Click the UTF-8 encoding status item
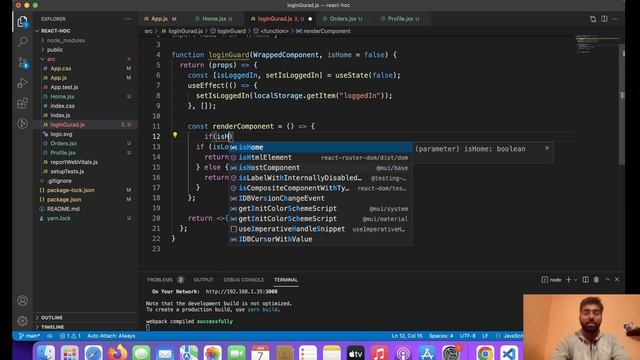This screenshot has height=360, width=640. [468, 336]
